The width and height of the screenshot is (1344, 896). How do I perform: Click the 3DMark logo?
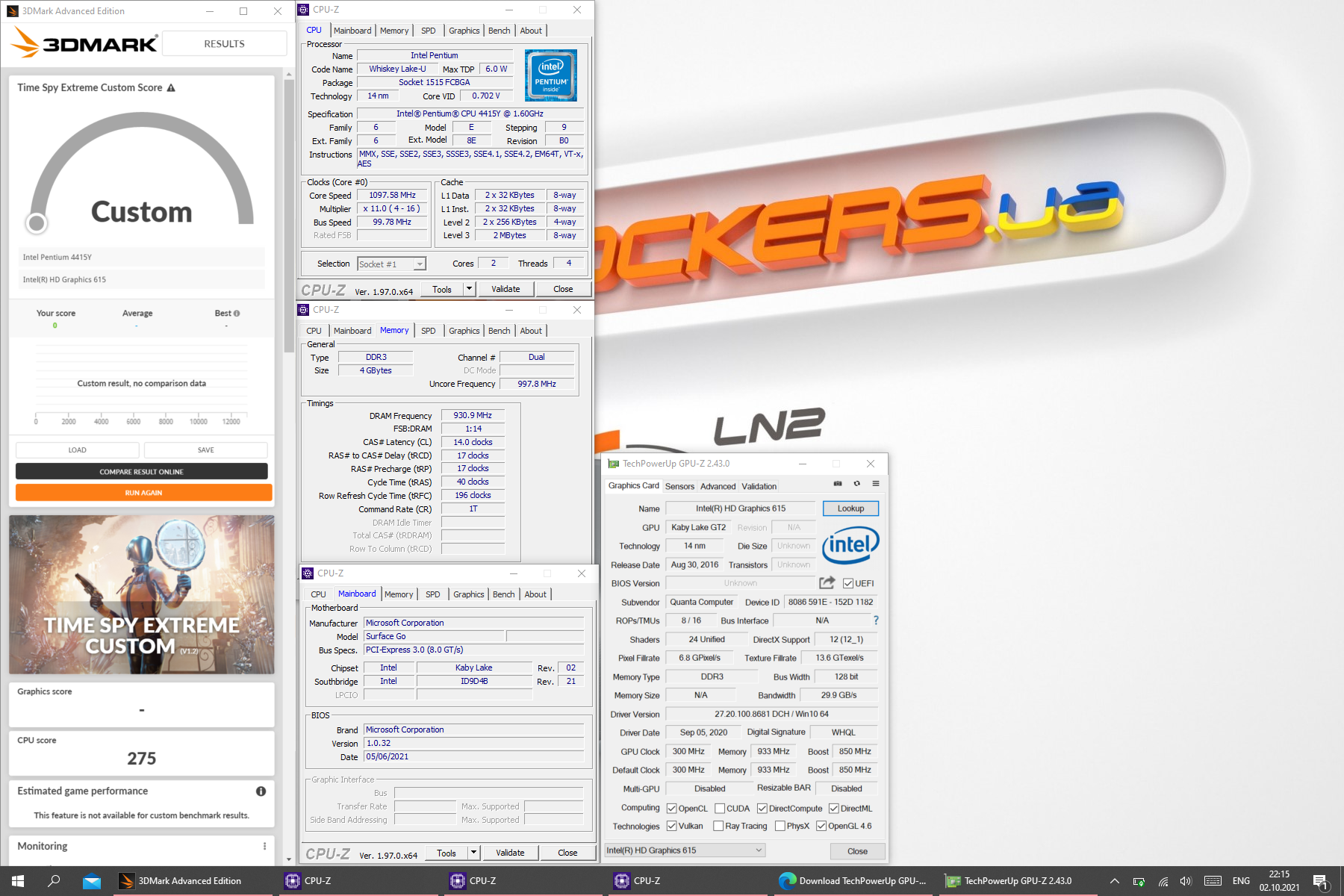(85, 43)
